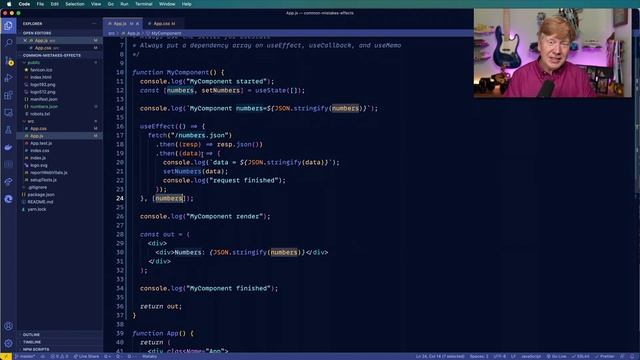This screenshot has width=640, height=360.
Task: Open the Extensions view icon
Action: coord(8,96)
